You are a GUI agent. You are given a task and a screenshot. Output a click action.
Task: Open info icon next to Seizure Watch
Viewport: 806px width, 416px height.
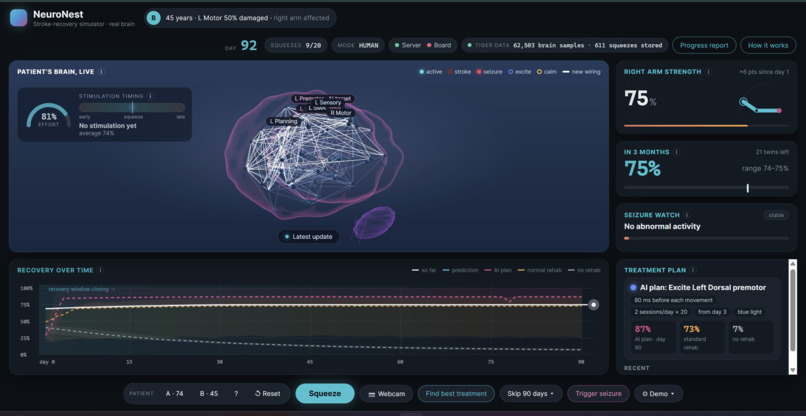[x=687, y=215]
